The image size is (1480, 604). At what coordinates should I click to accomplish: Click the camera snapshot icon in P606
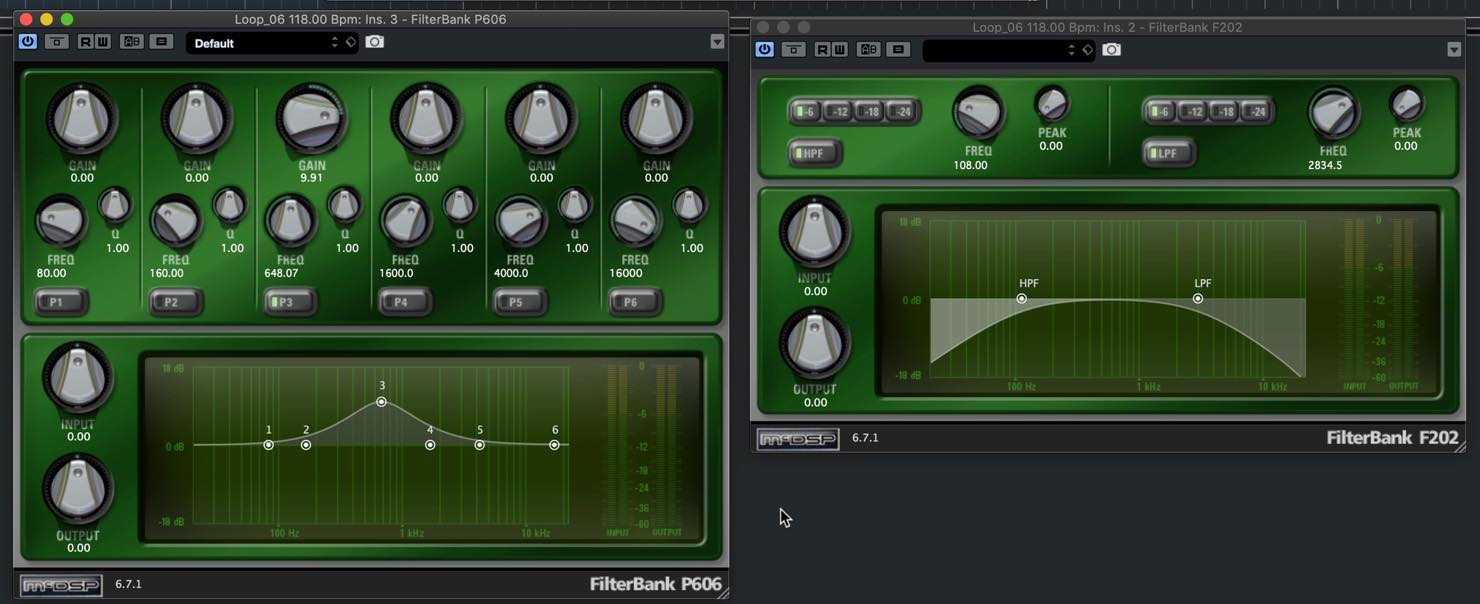coord(374,42)
